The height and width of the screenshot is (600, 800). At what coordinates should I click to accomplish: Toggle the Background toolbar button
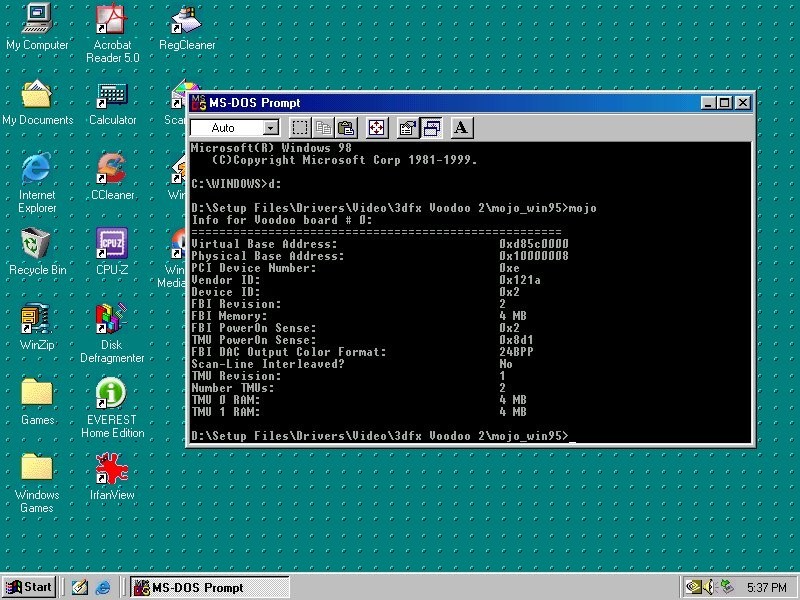[431, 128]
